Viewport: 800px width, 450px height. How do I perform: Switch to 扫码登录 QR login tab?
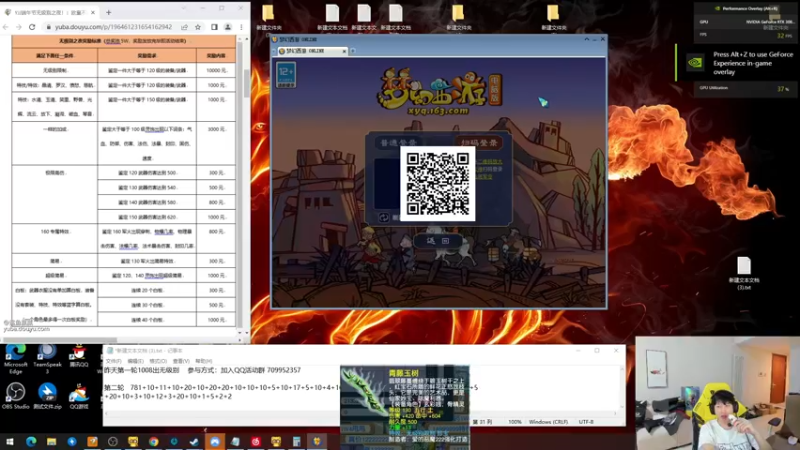[479, 142]
